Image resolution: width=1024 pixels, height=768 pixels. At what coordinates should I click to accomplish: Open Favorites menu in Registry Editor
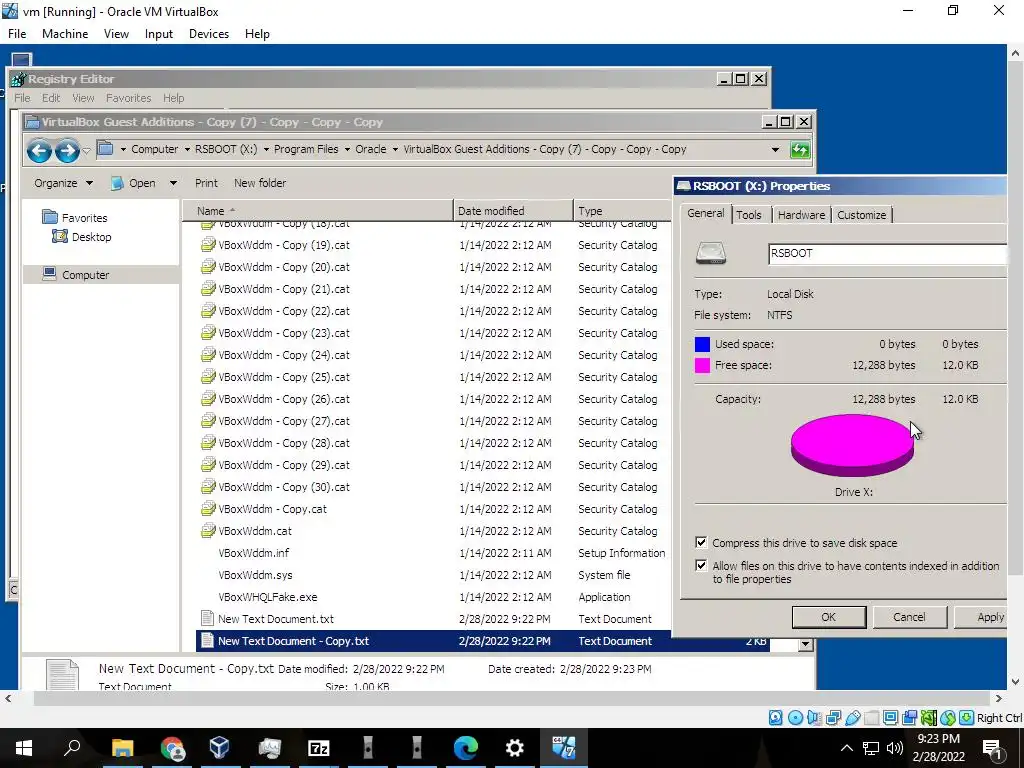[x=128, y=98]
